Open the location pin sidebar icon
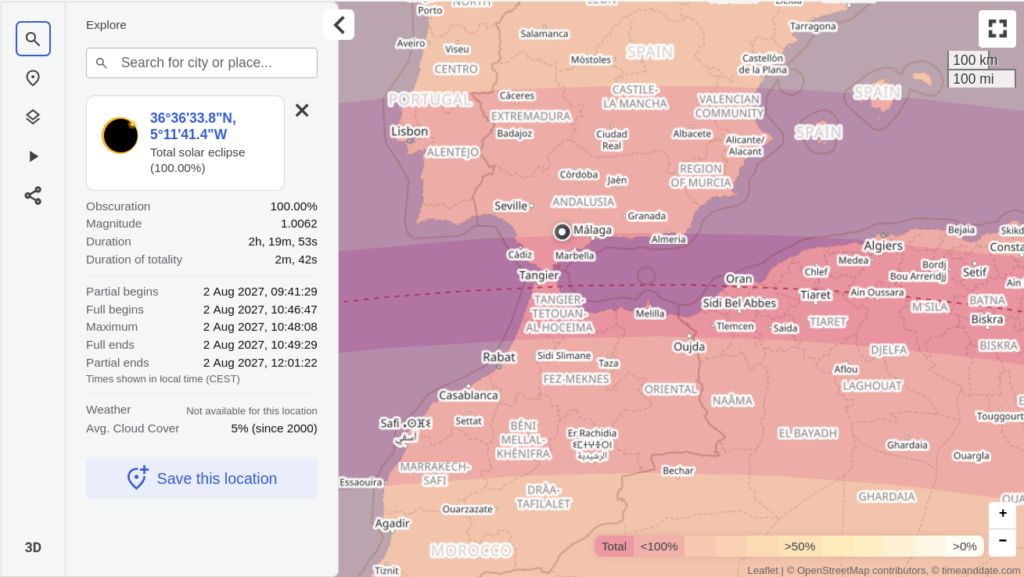1024x577 pixels. point(33,78)
